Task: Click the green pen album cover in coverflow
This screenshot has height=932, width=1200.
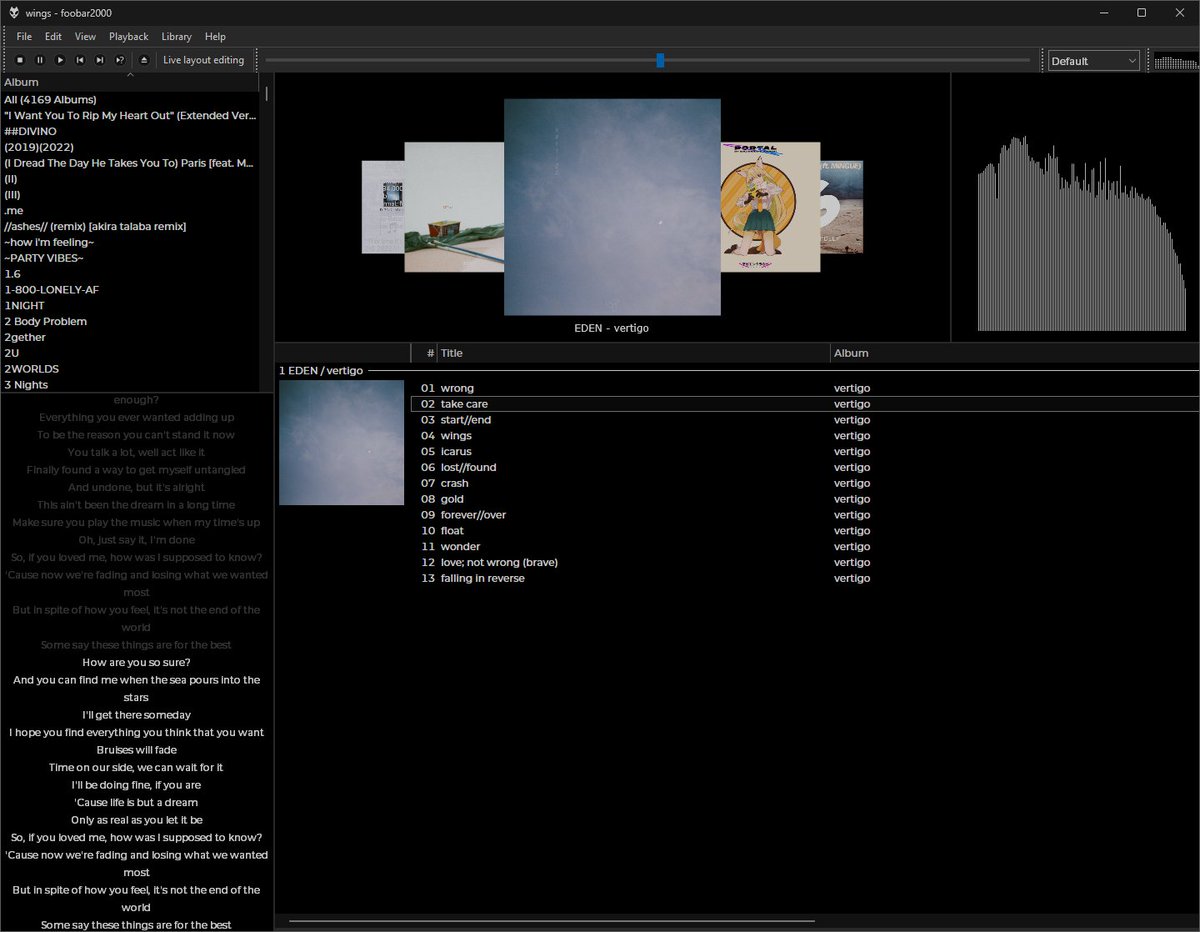Action: pos(454,207)
